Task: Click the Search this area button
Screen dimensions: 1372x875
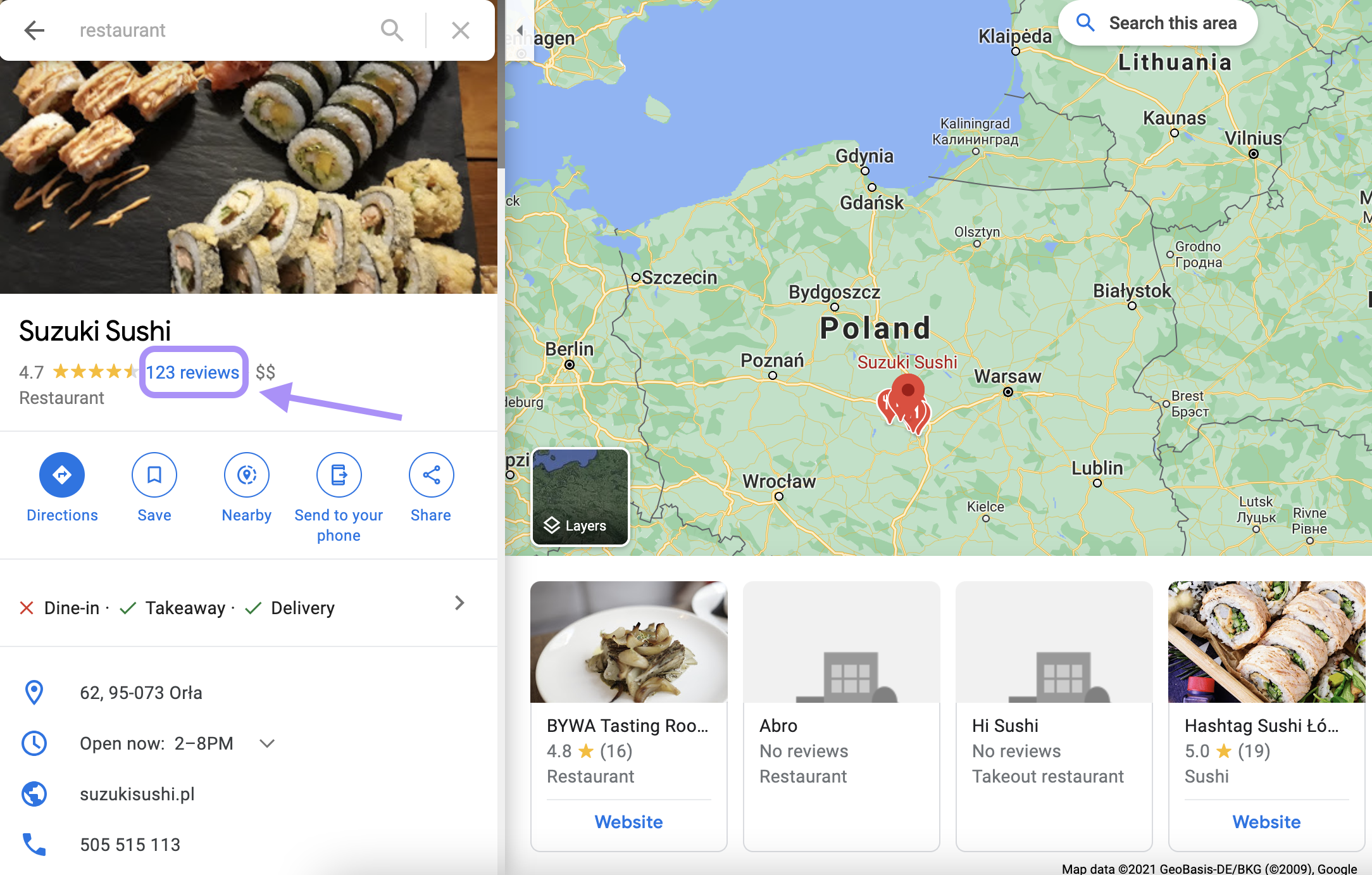Action: pyautogui.click(x=1158, y=23)
